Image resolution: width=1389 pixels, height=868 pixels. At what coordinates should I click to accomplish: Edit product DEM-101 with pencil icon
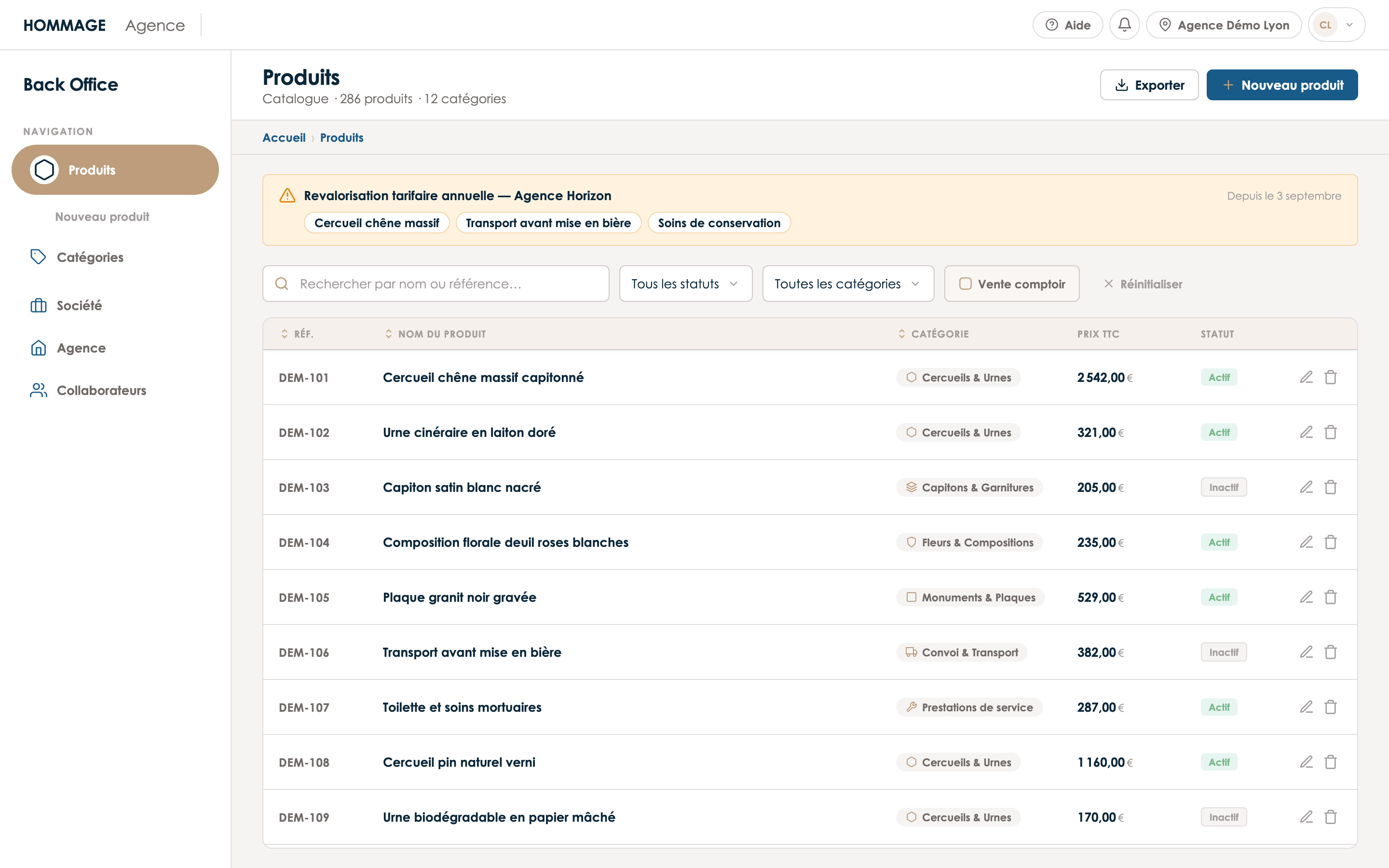click(1307, 377)
